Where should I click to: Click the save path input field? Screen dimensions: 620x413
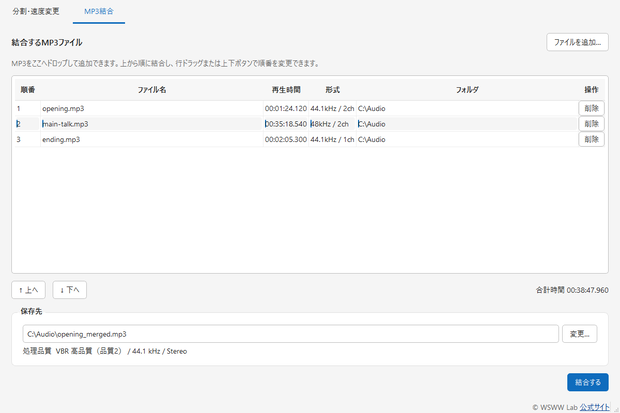[x=291, y=334]
